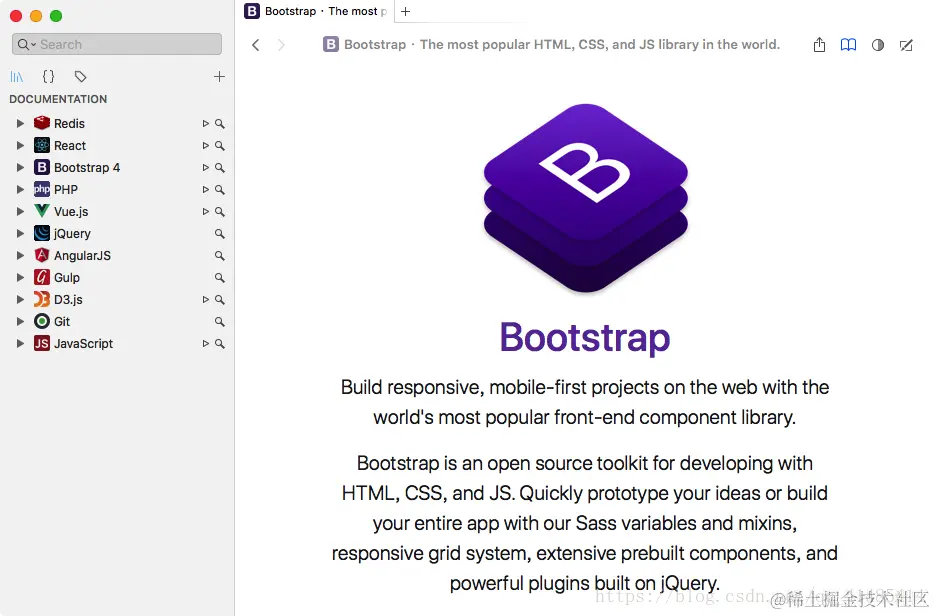This screenshot has width=936, height=616.
Task: Expand the jQuery tree row
Action: (20, 233)
